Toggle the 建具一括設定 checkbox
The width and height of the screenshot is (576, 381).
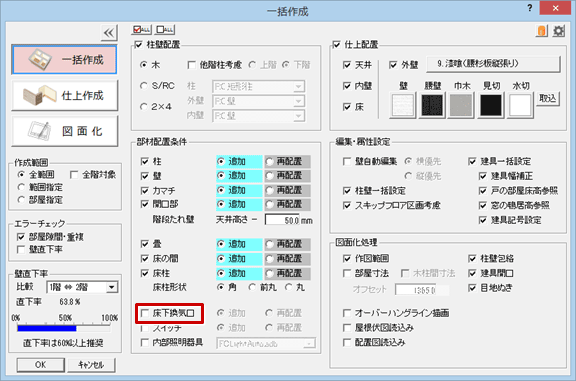472,162
